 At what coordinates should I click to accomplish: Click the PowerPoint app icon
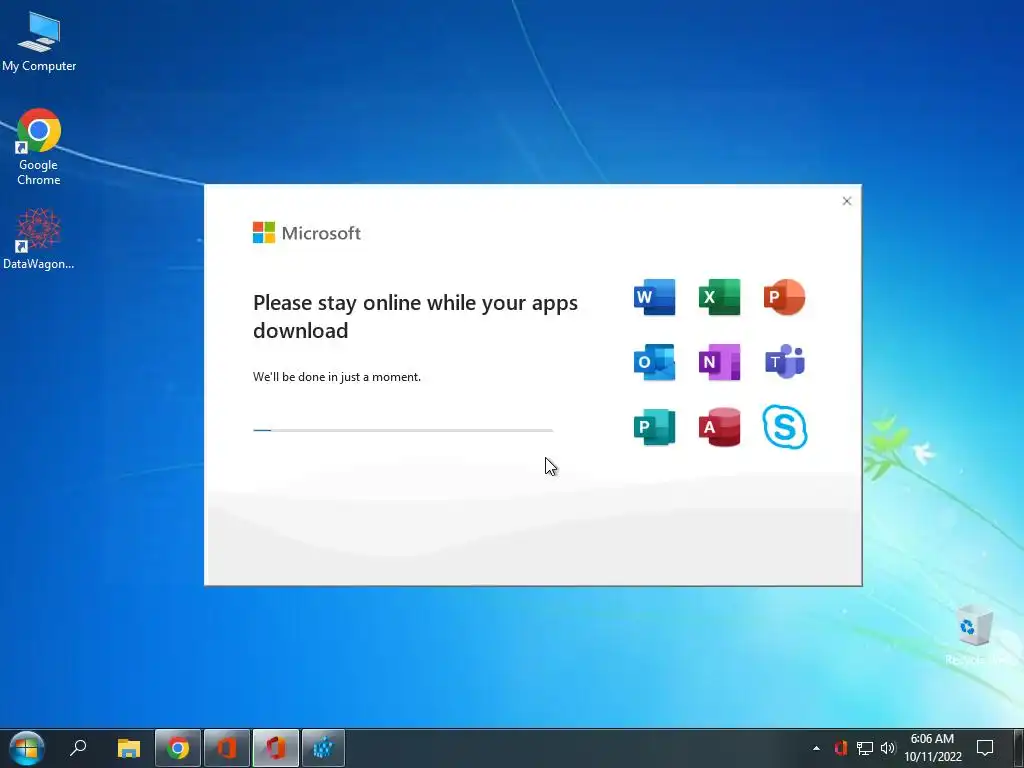click(x=784, y=297)
